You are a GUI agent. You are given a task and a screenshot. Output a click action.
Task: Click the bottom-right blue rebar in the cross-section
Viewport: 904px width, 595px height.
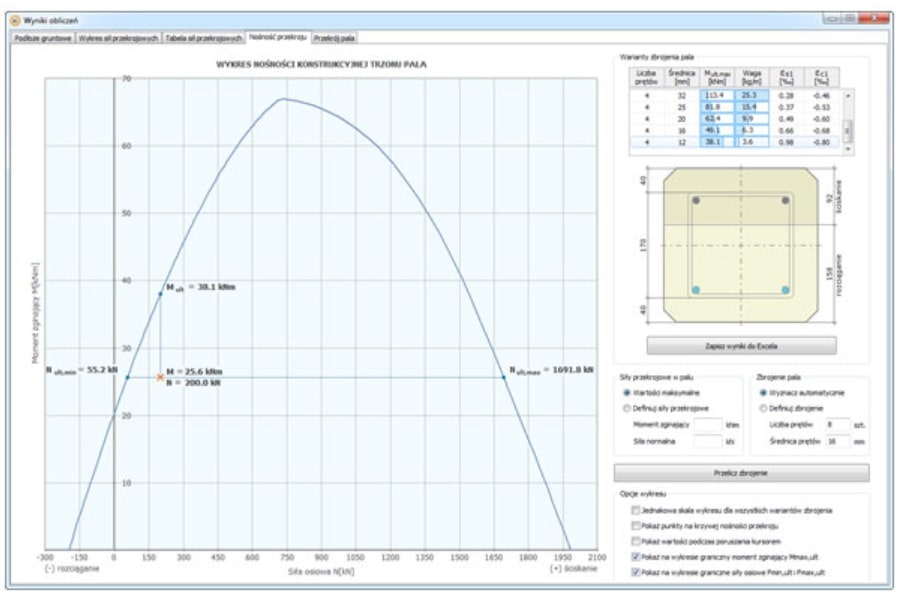click(x=785, y=290)
